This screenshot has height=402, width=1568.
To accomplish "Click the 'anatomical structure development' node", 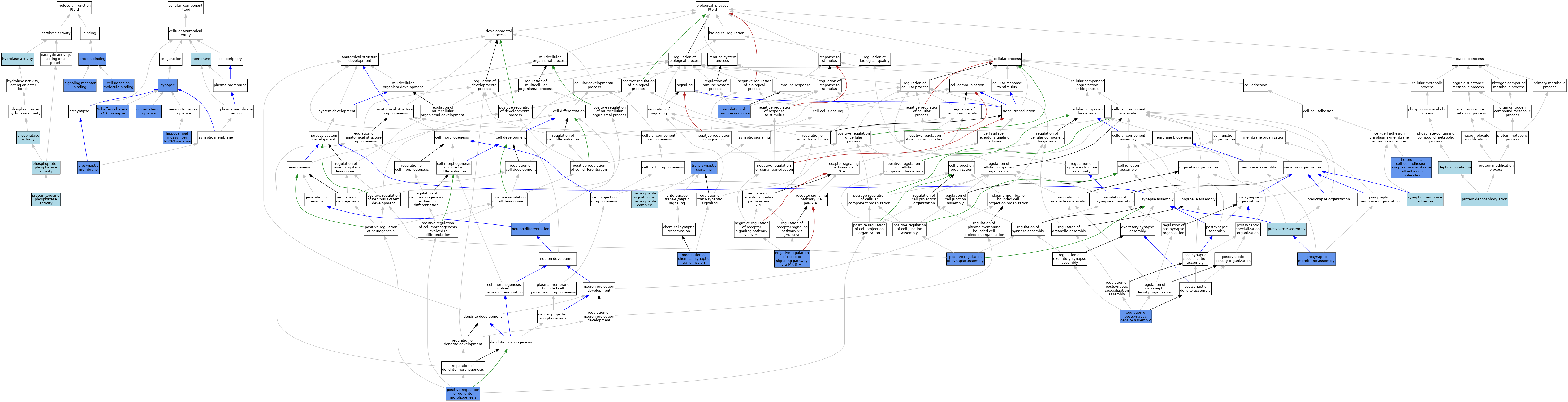I will pos(360,59).
